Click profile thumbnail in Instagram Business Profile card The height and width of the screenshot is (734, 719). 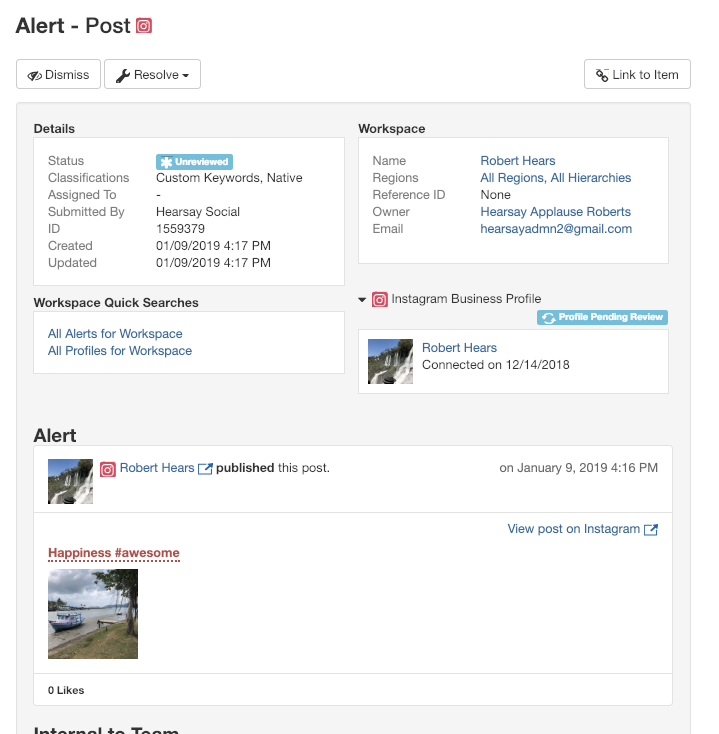pyautogui.click(x=390, y=361)
